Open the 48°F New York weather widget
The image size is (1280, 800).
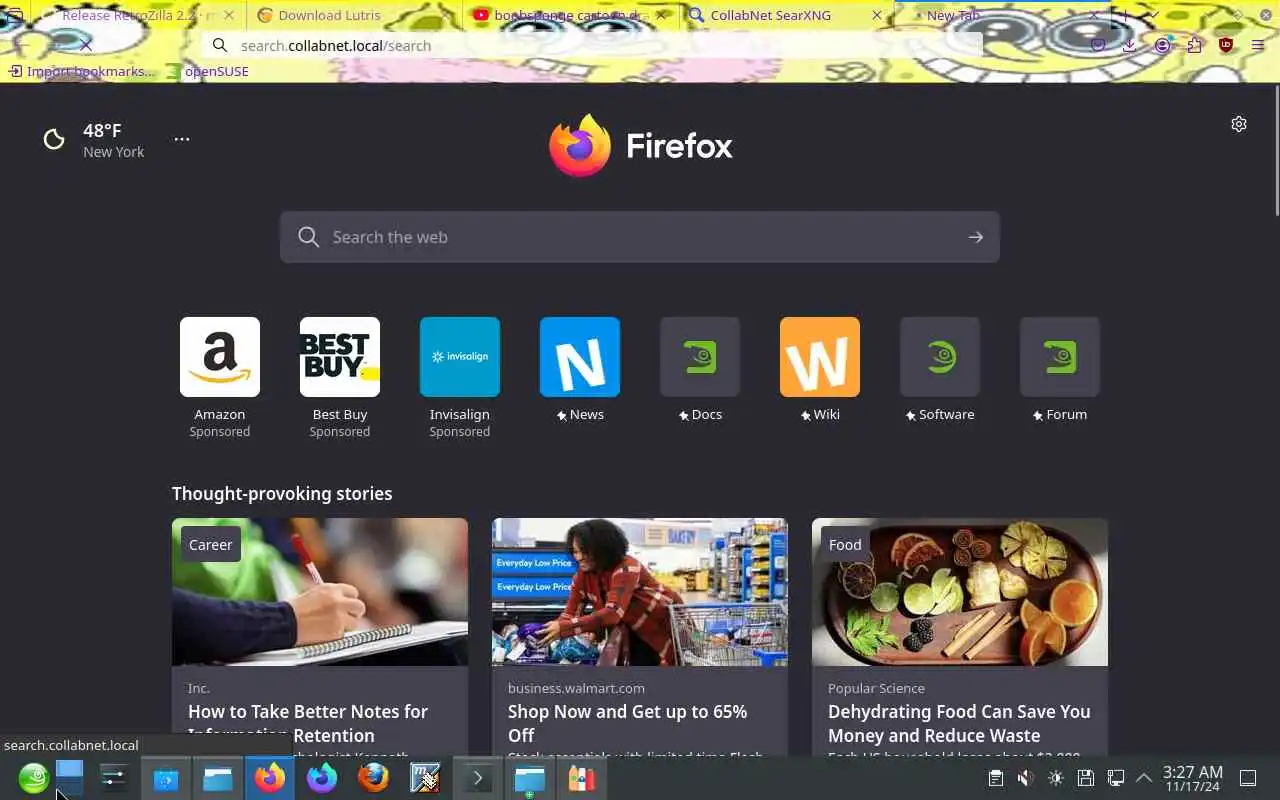(x=96, y=140)
